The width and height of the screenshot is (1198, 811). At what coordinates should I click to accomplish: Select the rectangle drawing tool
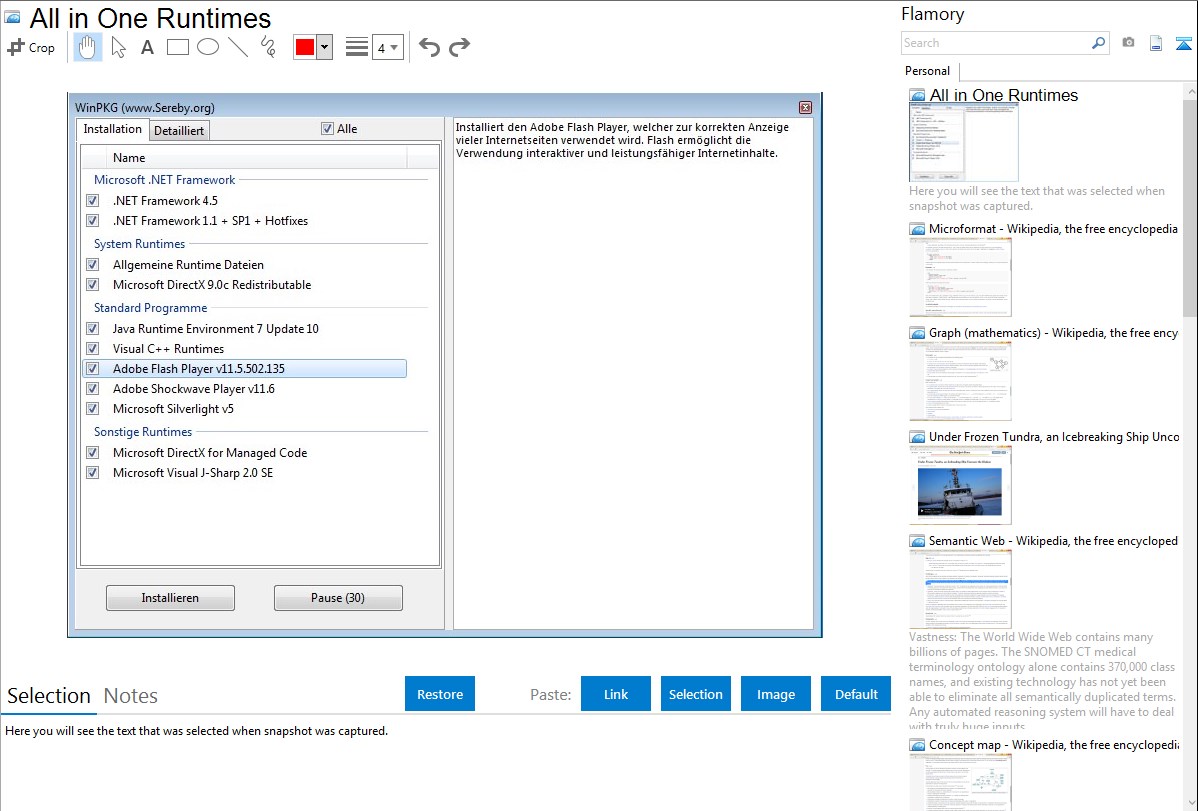pos(177,47)
